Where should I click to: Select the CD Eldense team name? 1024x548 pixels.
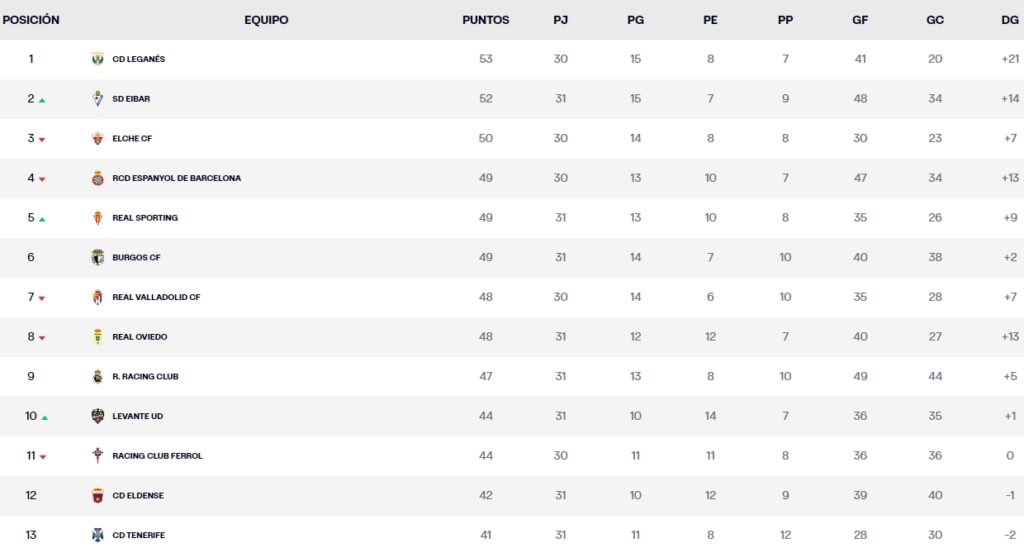coord(137,495)
